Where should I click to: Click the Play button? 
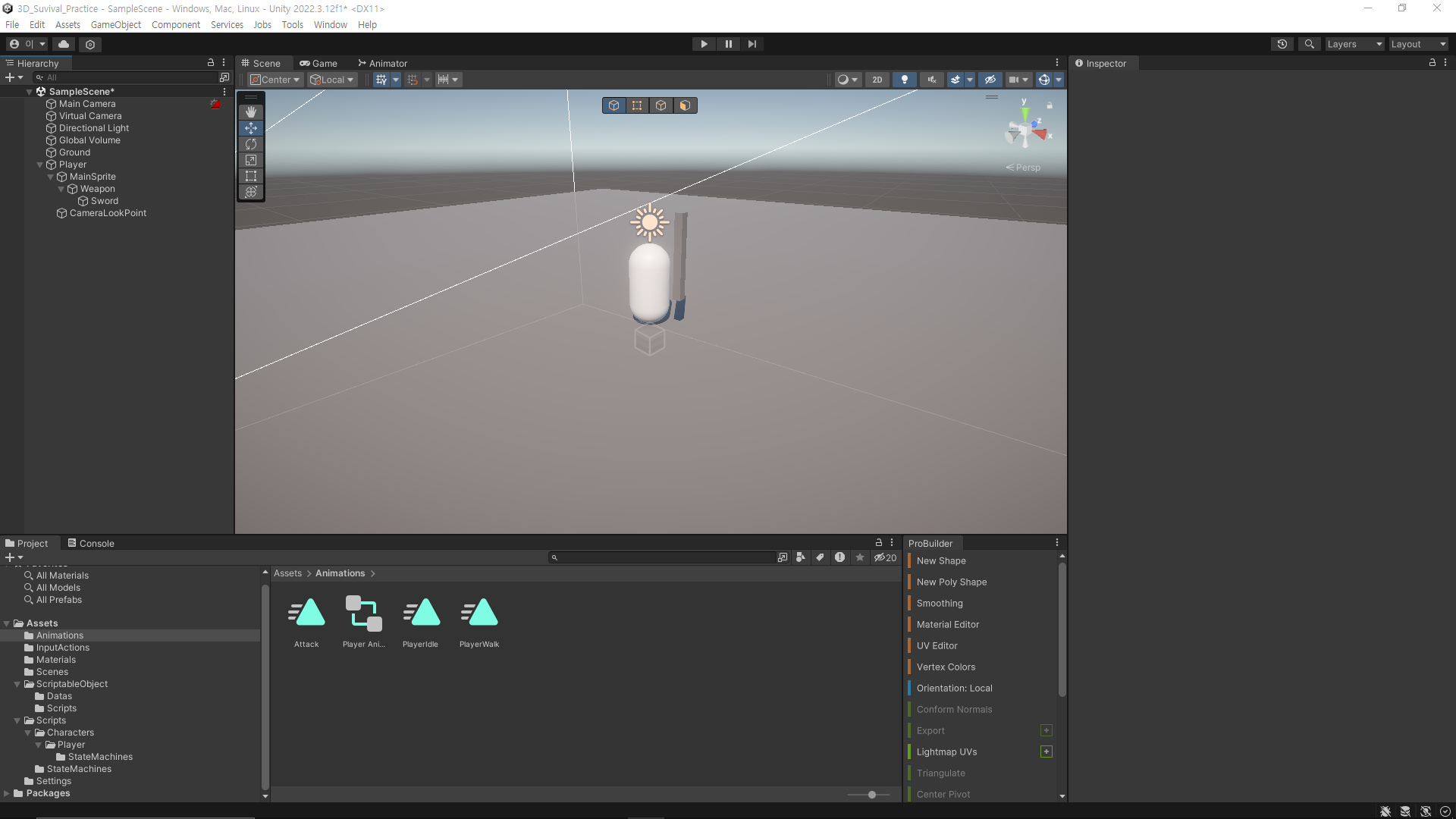click(x=704, y=44)
